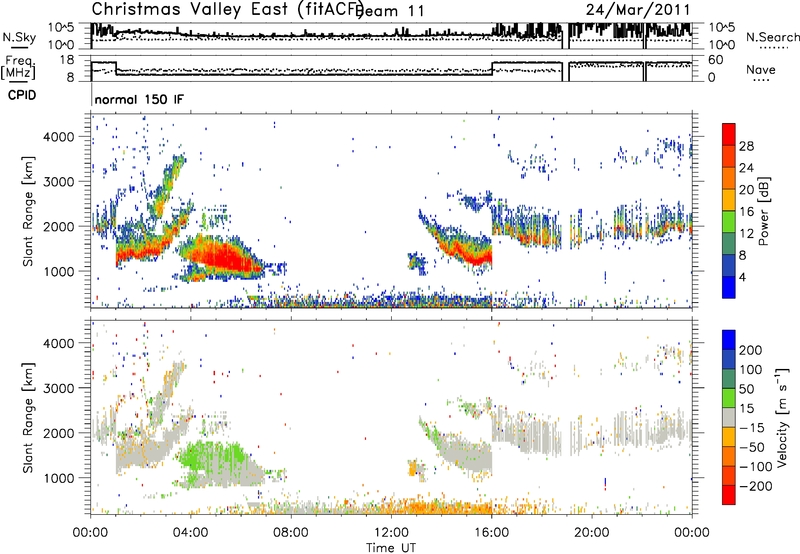Image resolution: width=800 pixels, height=554 pixels.
Task: Click the '−100' velocity colorbar label
Action: 756,467
